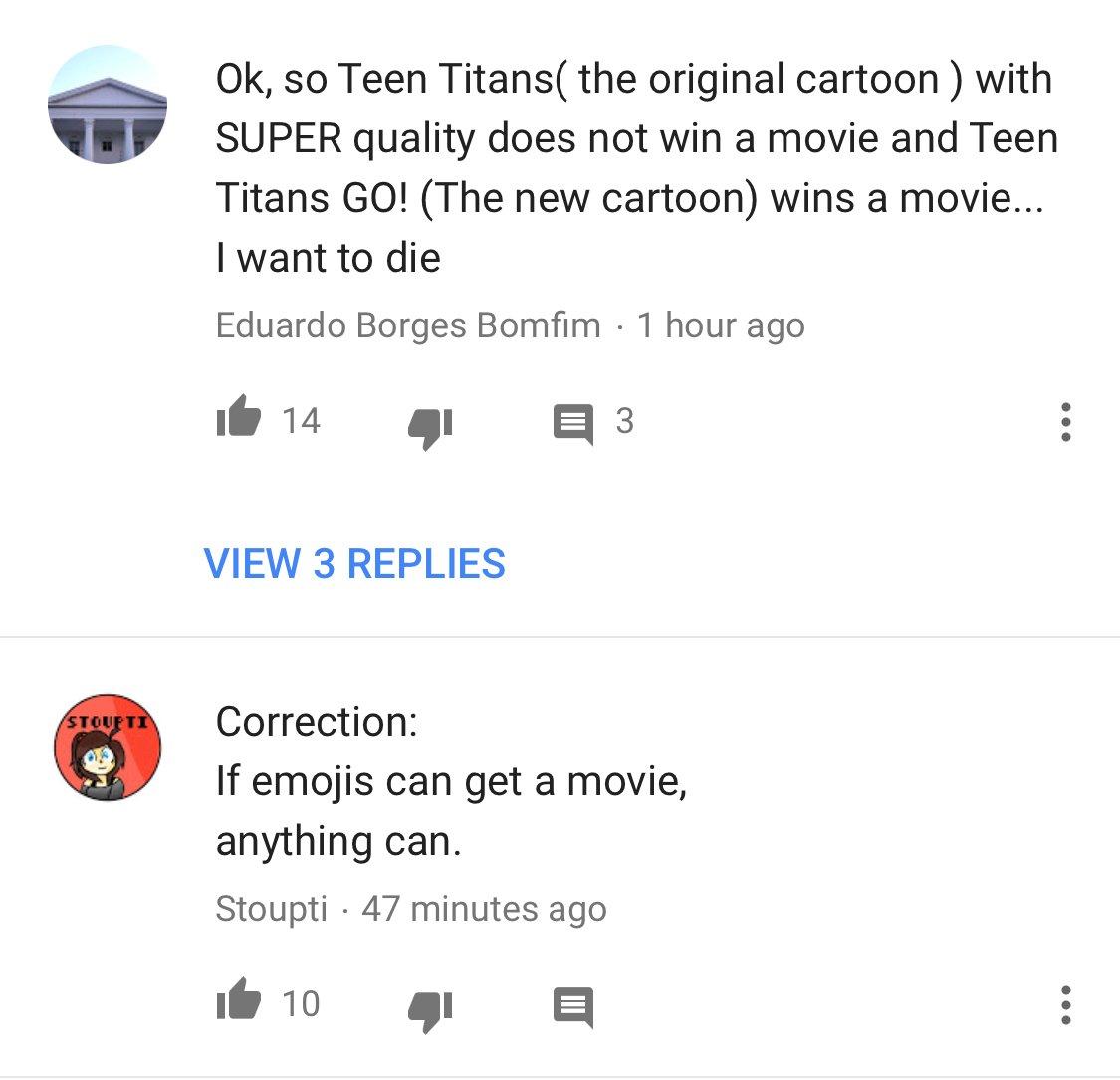The image size is (1120, 1080).
Task: Open more options for Eduardo's comment
Action: [1065, 422]
